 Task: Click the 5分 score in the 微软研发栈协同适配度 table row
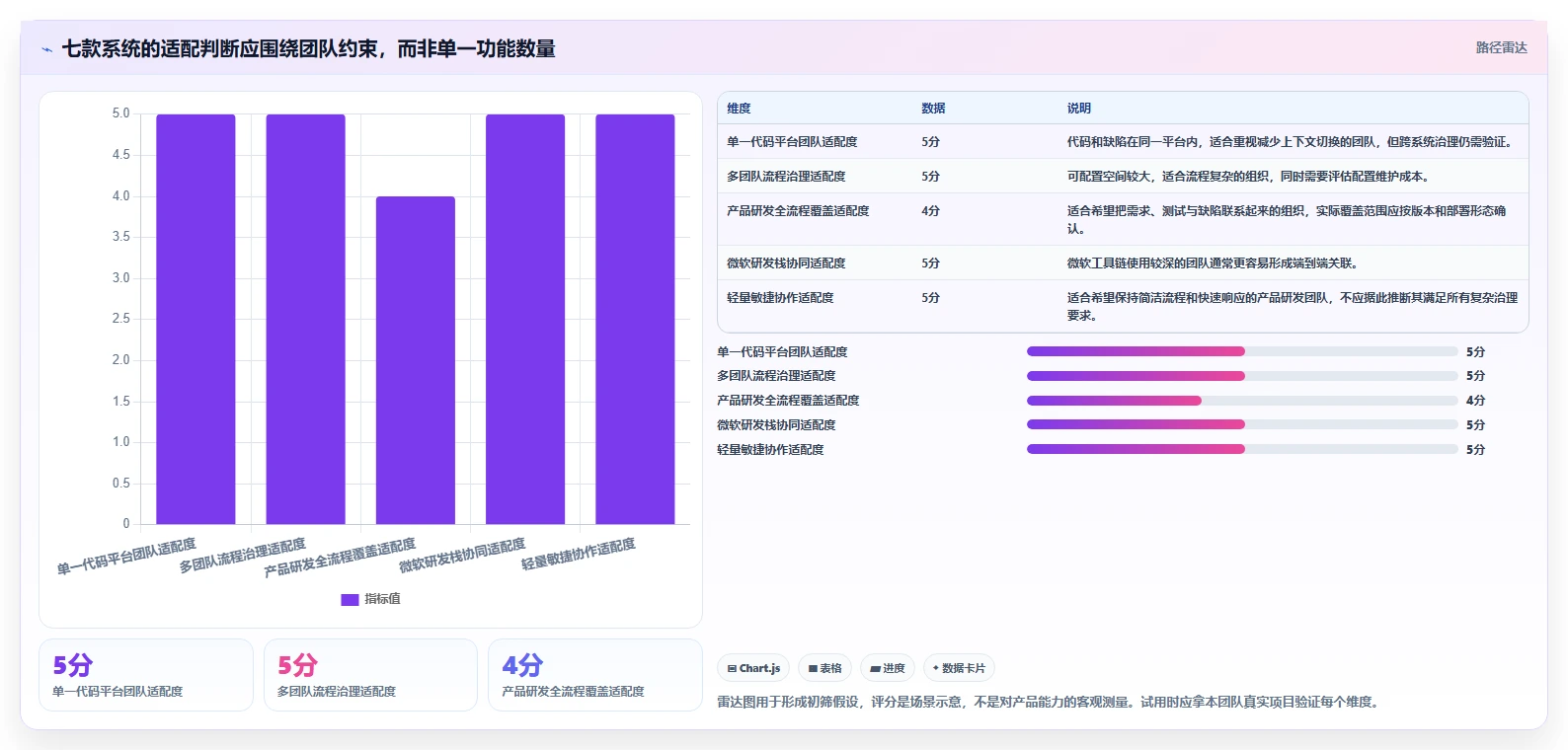click(x=930, y=263)
